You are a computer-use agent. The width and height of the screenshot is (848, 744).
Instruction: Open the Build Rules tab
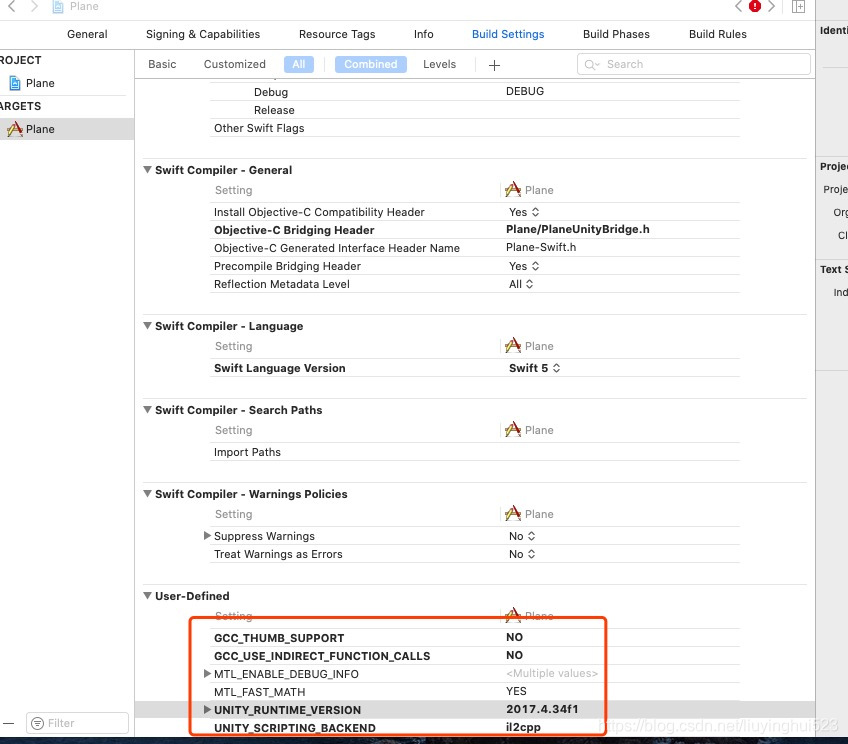(718, 34)
